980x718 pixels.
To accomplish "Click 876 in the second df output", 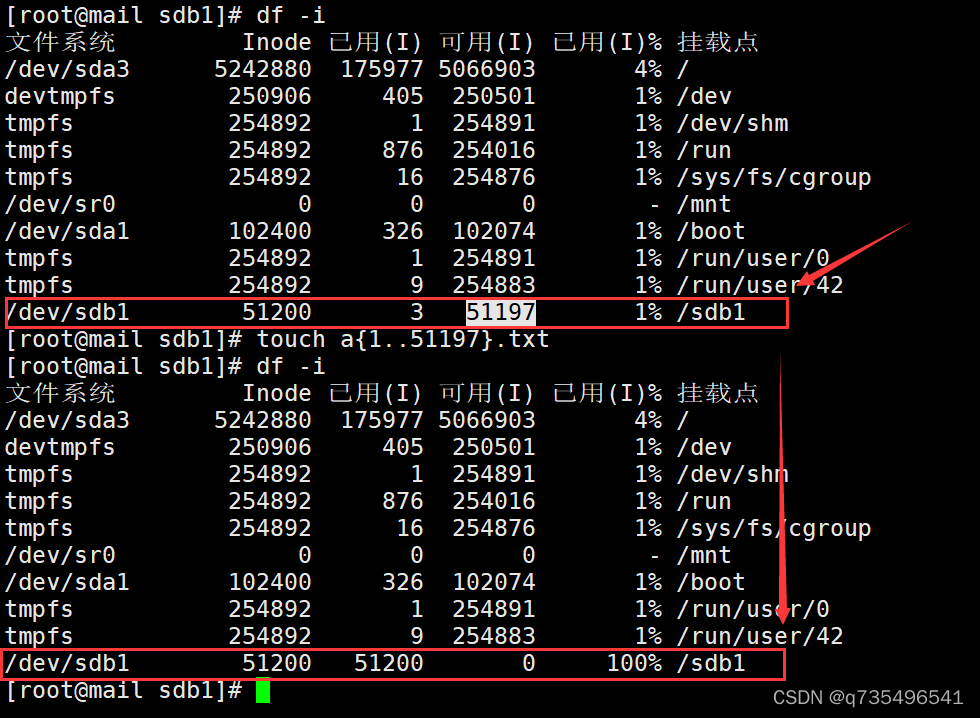I will click(402, 501).
